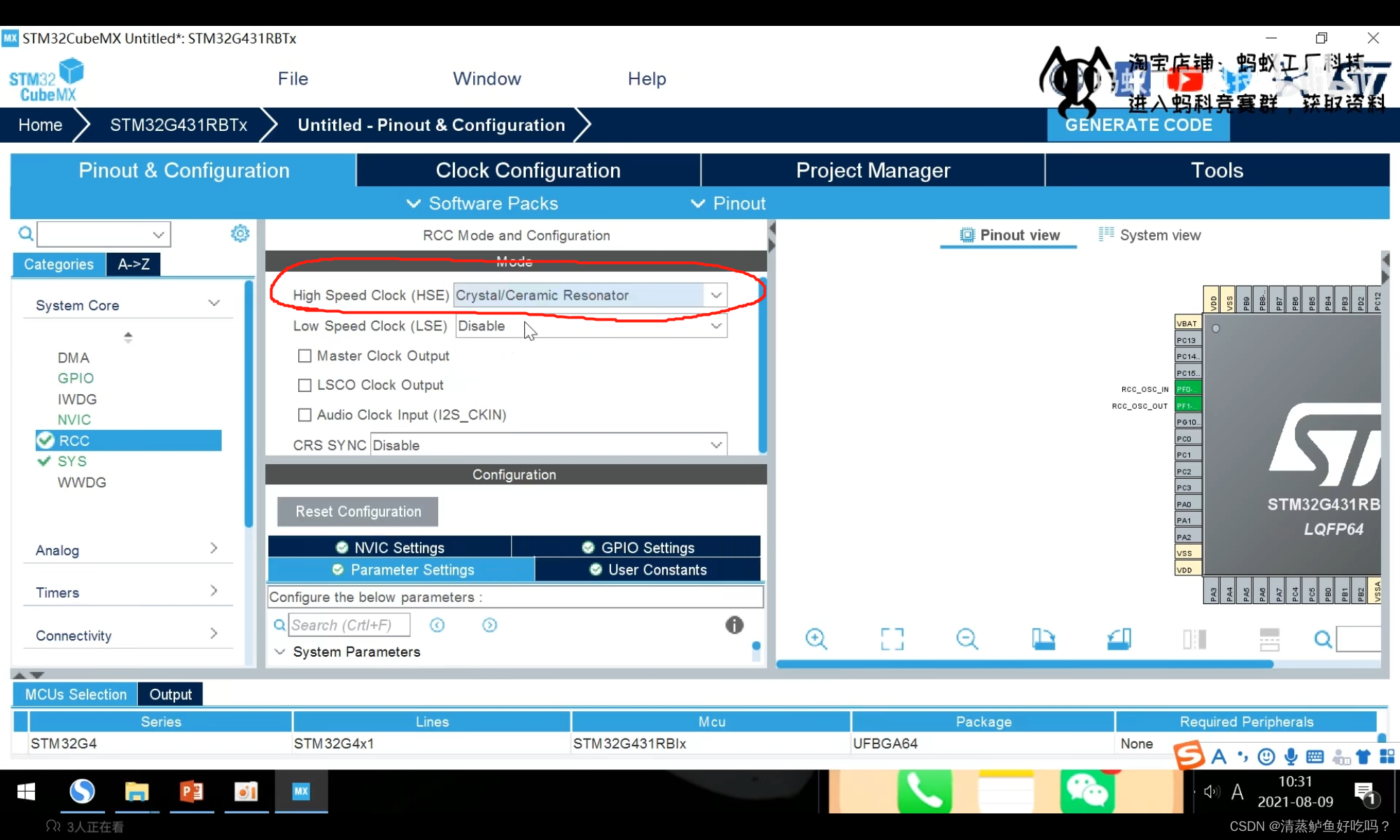Select GPIO in System Core list
The image size is (1400, 840).
tap(76, 378)
